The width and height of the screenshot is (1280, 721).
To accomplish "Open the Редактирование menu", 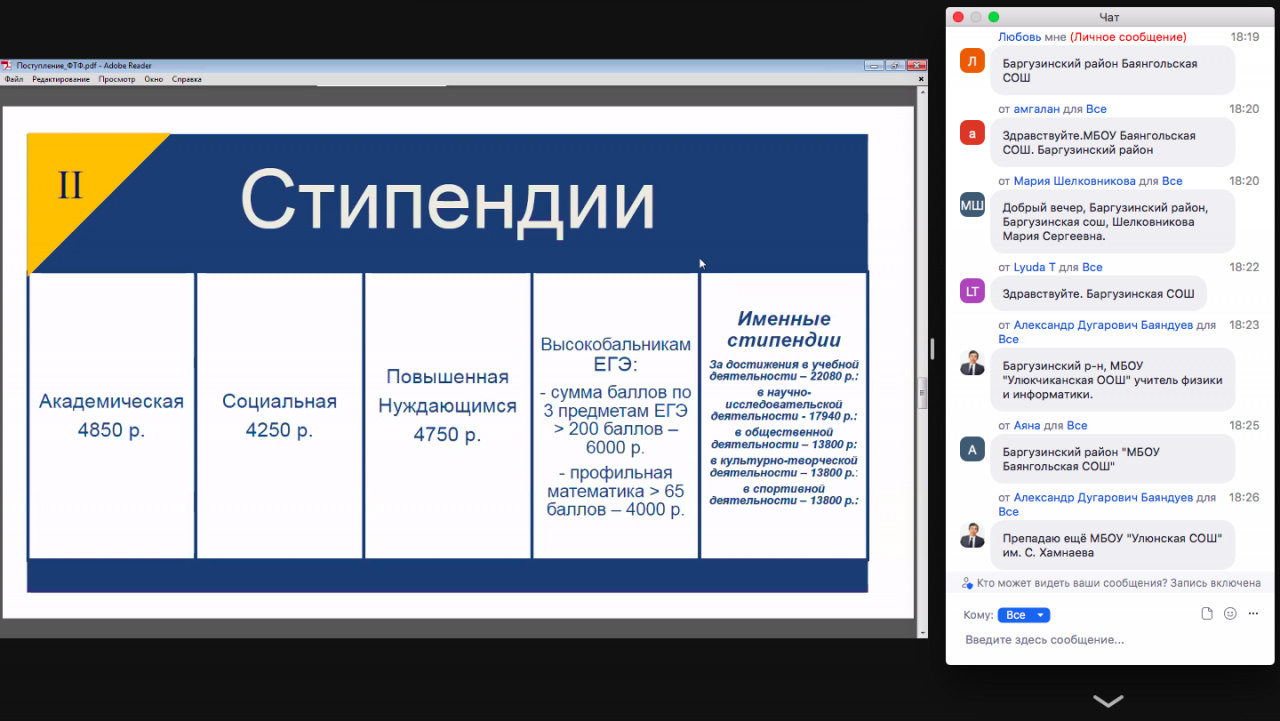I will coord(60,79).
